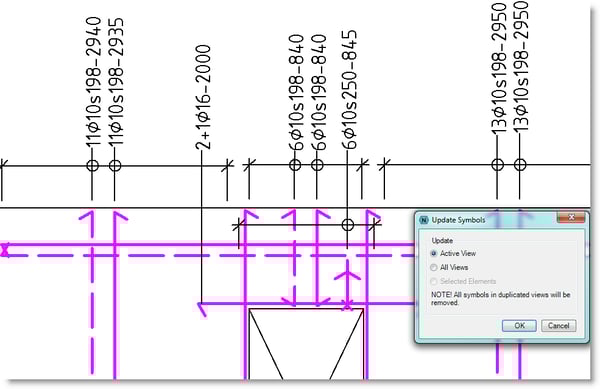
Task: Close the Update Symbols dialog
Action: [571, 217]
